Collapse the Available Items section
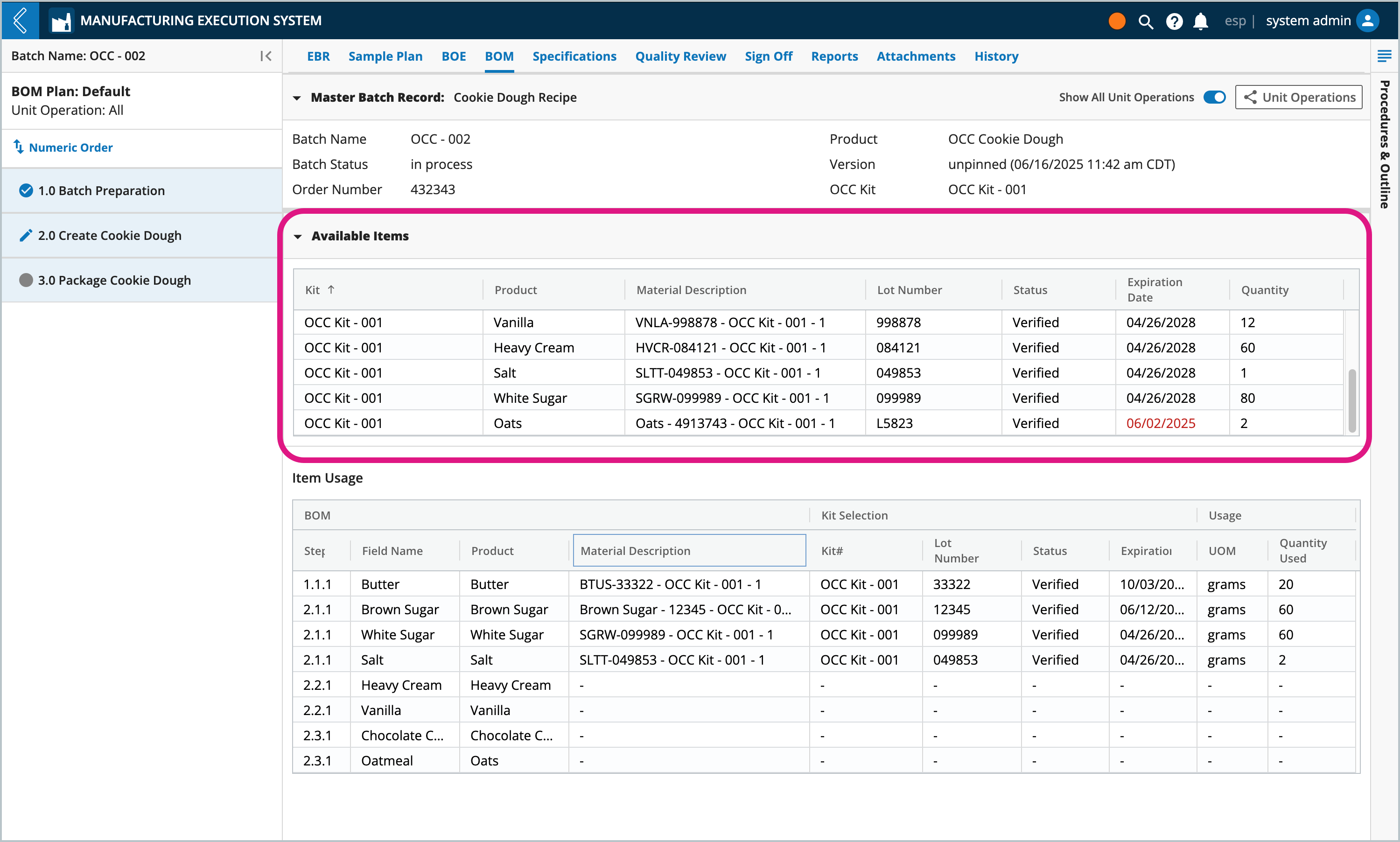The height and width of the screenshot is (842, 1400). (297, 236)
